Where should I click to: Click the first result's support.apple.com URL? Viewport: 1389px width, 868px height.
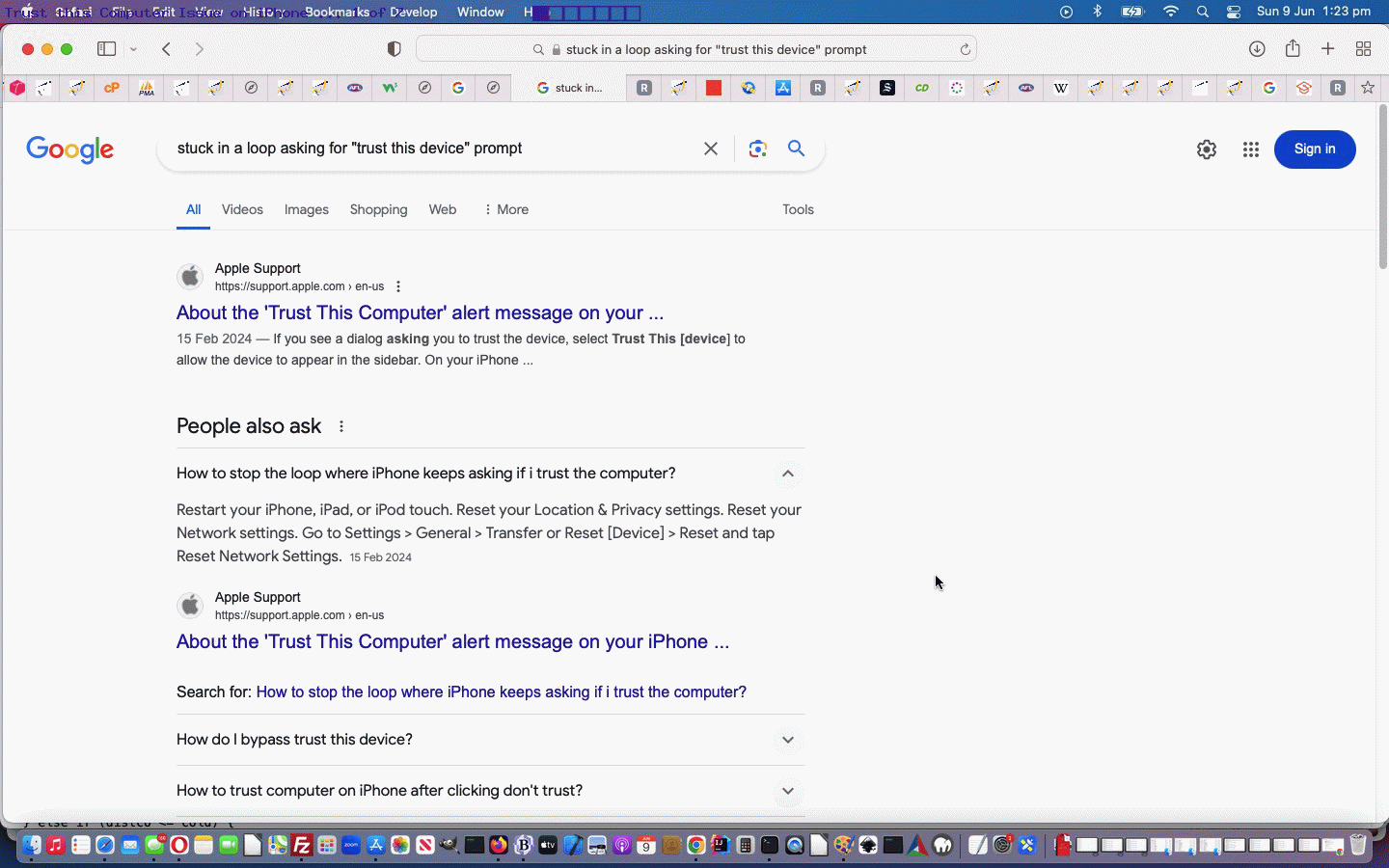(299, 286)
